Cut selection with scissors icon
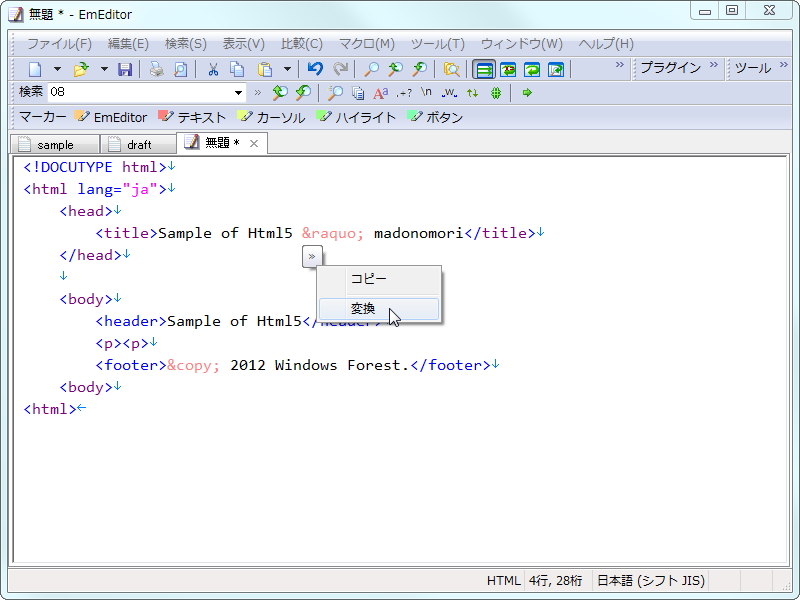 (213, 69)
